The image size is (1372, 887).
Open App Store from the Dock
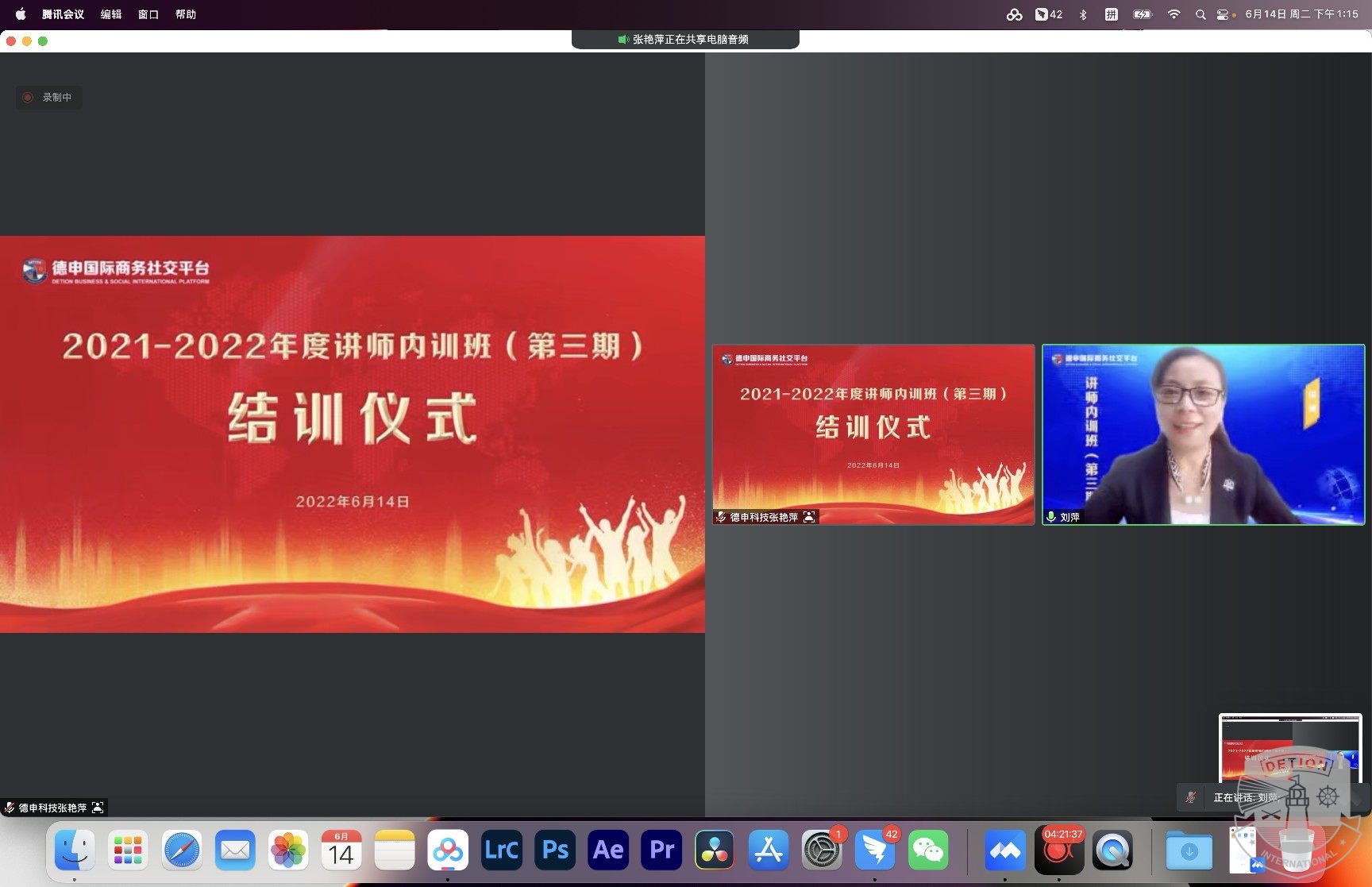click(769, 850)
